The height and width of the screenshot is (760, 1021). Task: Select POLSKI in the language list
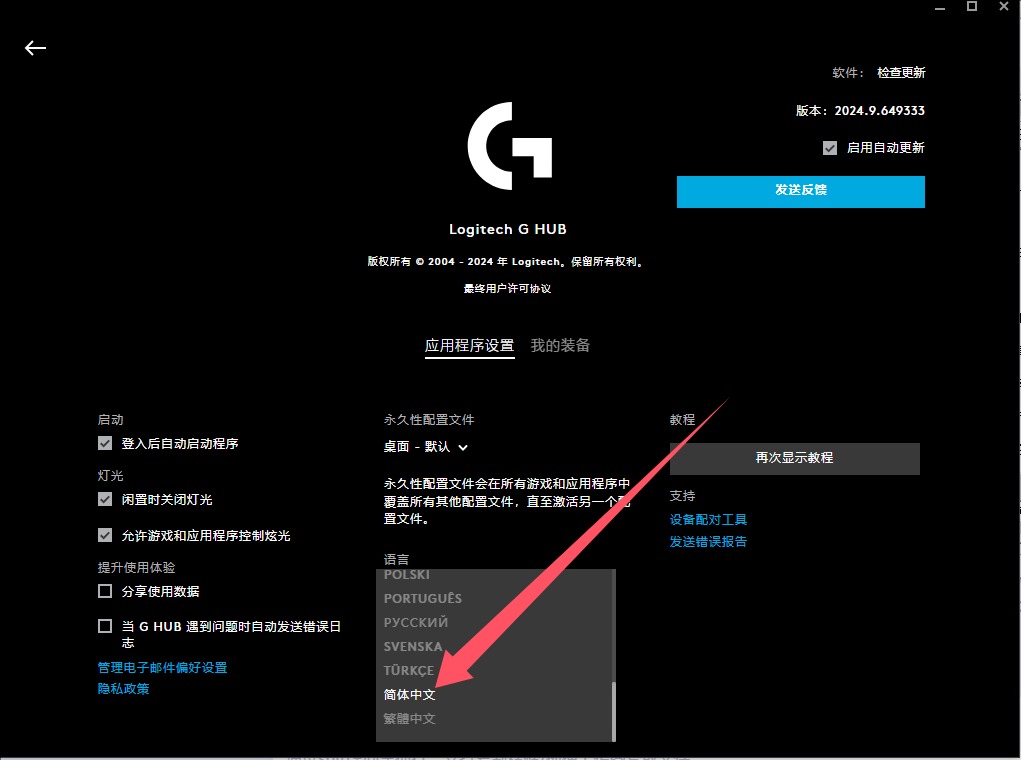[x=406, y=575]
